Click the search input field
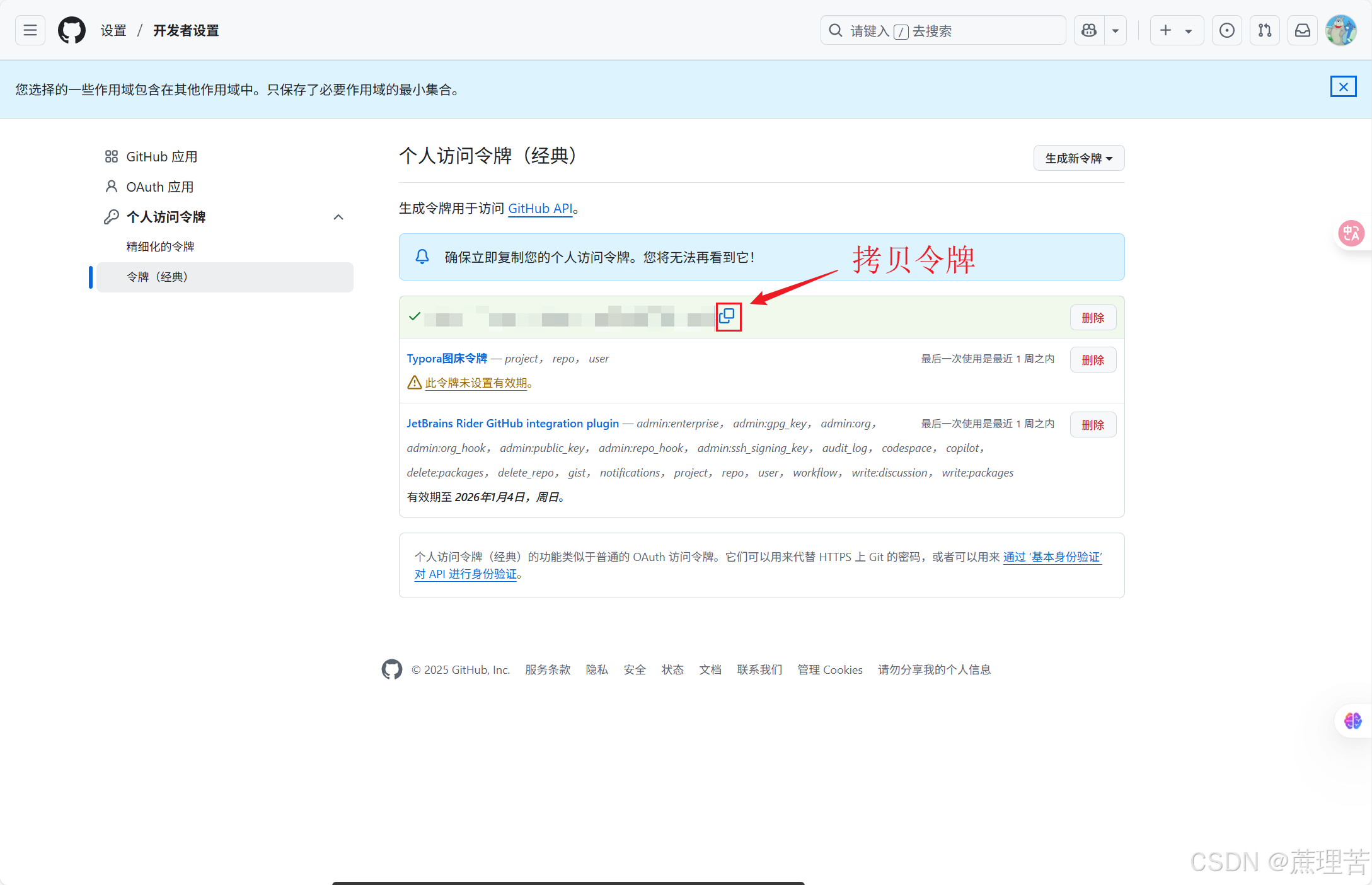The image size is (1372, 885). tap(943, 30)
